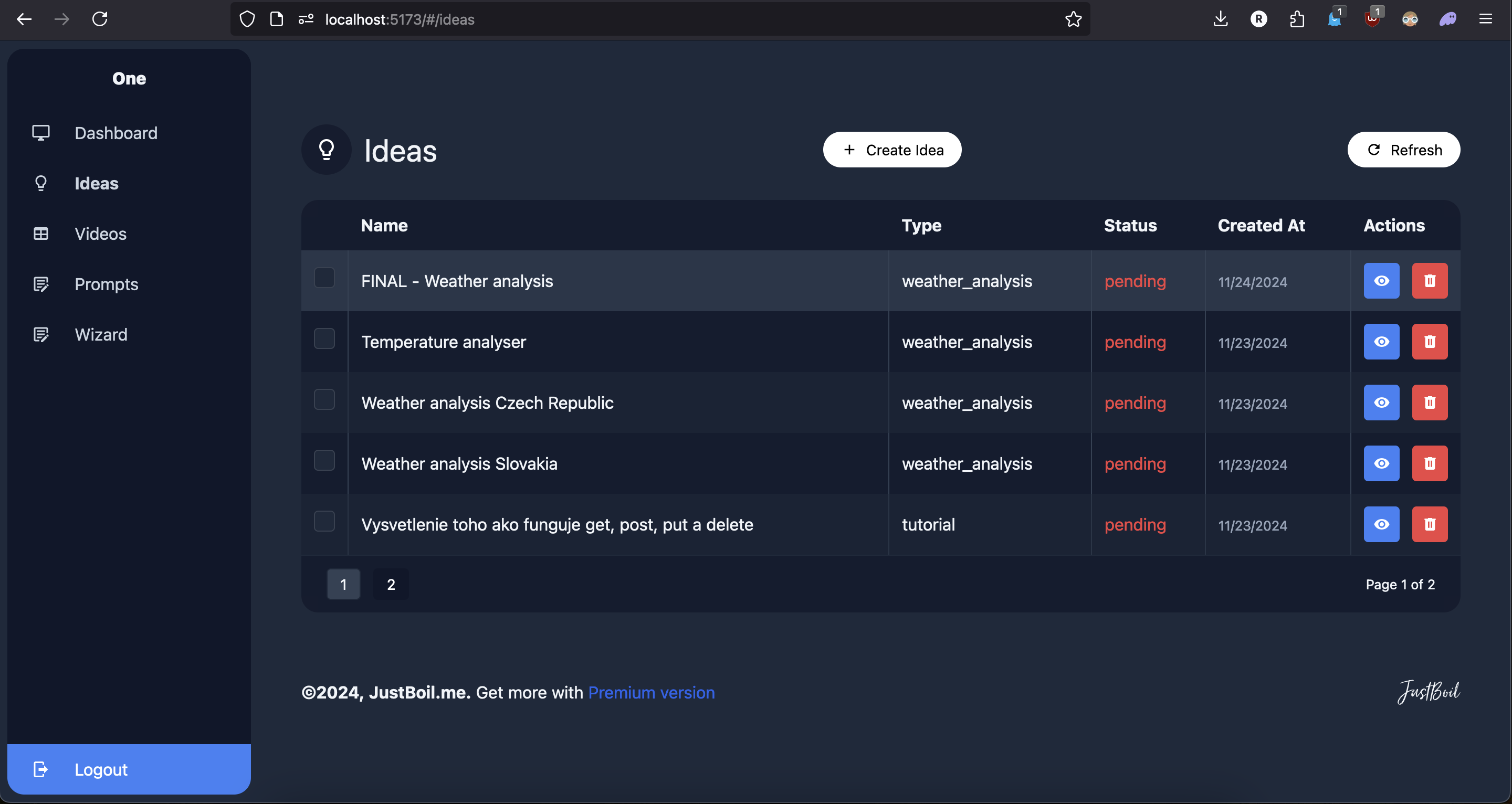Click the lightbulb icon beside Ideas heading
The image size is (1512, 804).
pos(327,150)
